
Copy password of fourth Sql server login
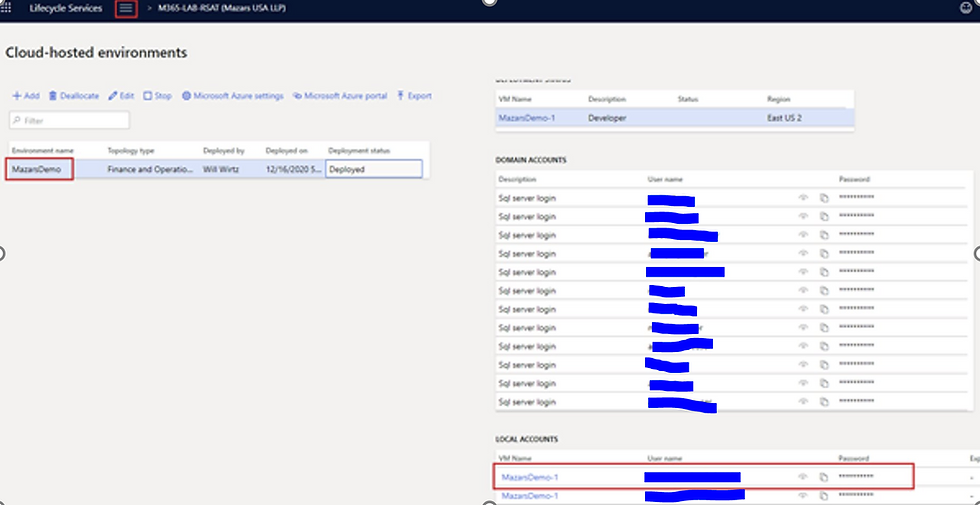824,254
